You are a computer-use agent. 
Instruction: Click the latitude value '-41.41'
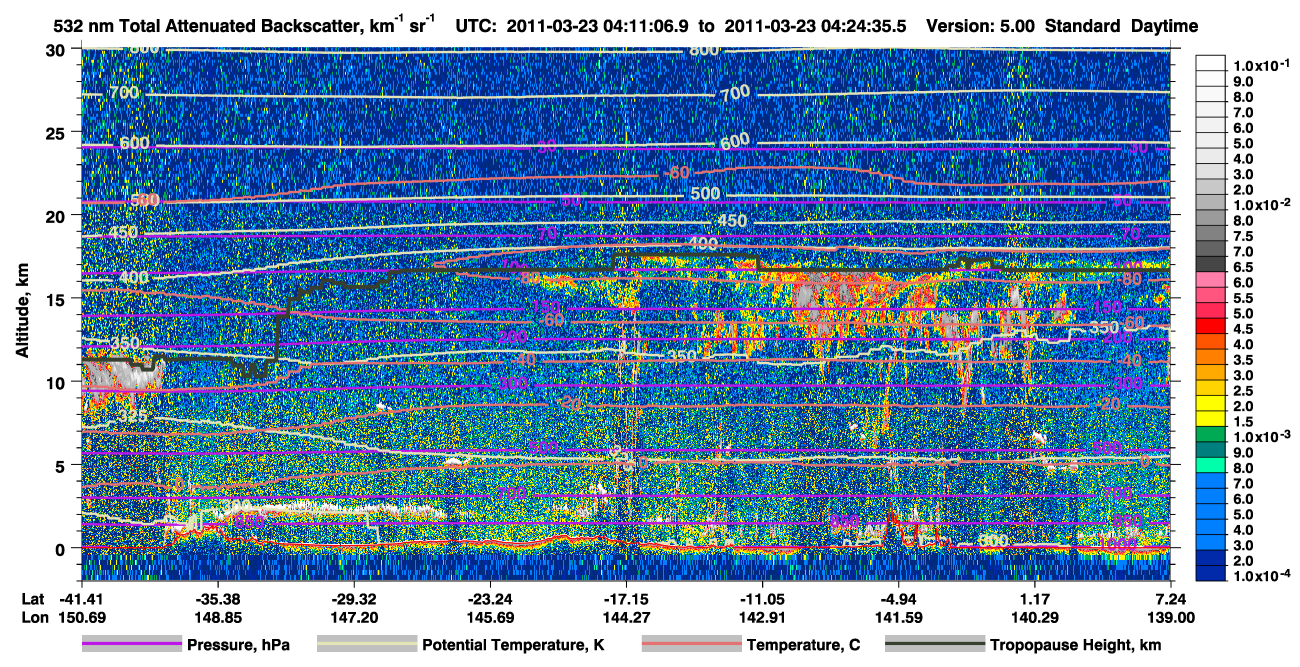click(81, 599)
